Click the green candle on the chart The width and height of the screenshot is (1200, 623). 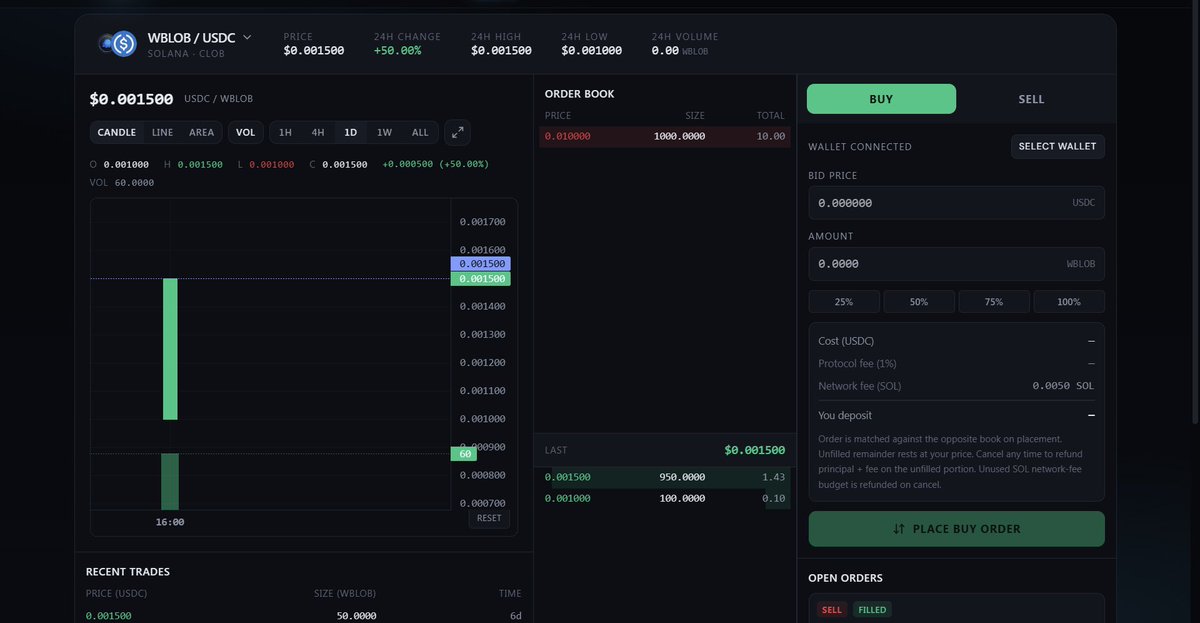pos(170,349)
